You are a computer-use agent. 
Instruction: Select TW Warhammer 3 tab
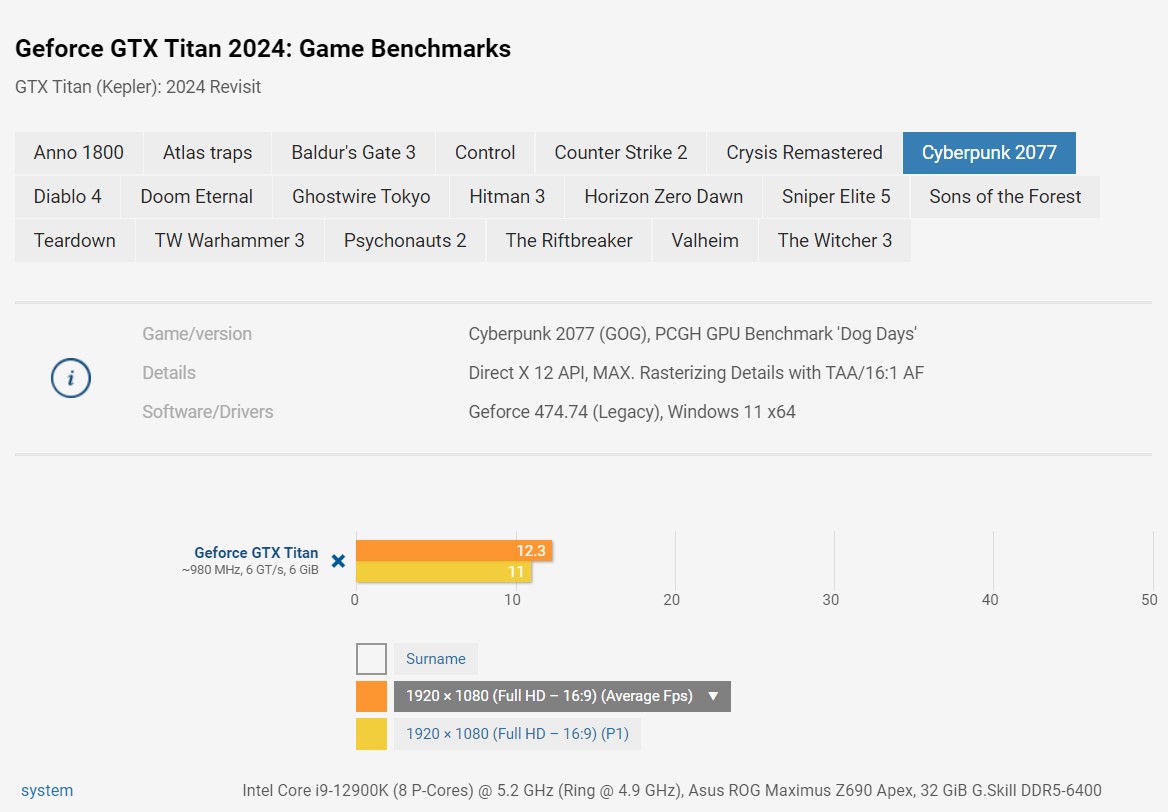(x=229, y=241)
